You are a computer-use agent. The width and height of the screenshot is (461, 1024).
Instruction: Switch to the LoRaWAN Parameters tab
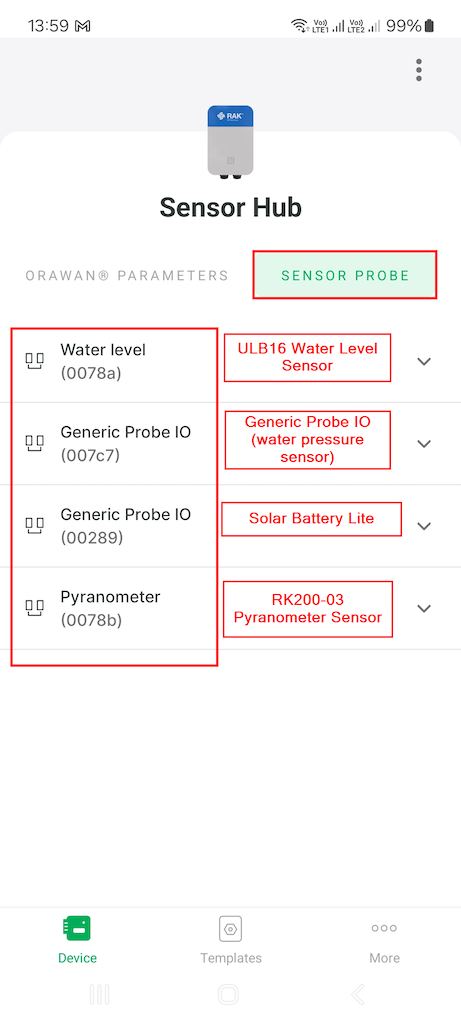coord(127,276)
